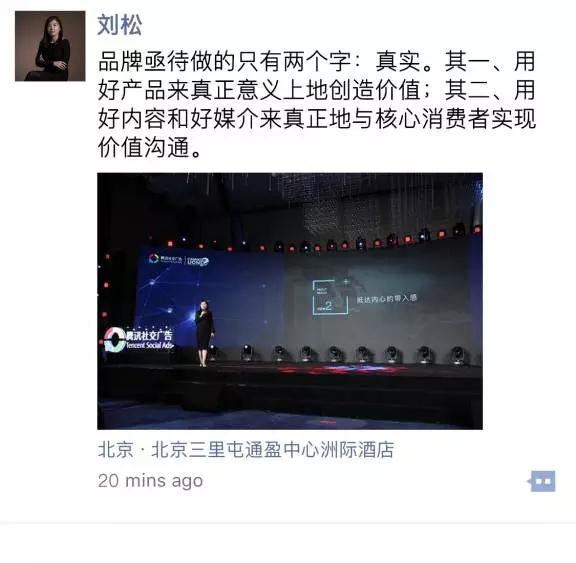The width and height of the screenshot is (576, 563).
Task: Open the profile via the 刘松 name
Action: click(119, 25)
